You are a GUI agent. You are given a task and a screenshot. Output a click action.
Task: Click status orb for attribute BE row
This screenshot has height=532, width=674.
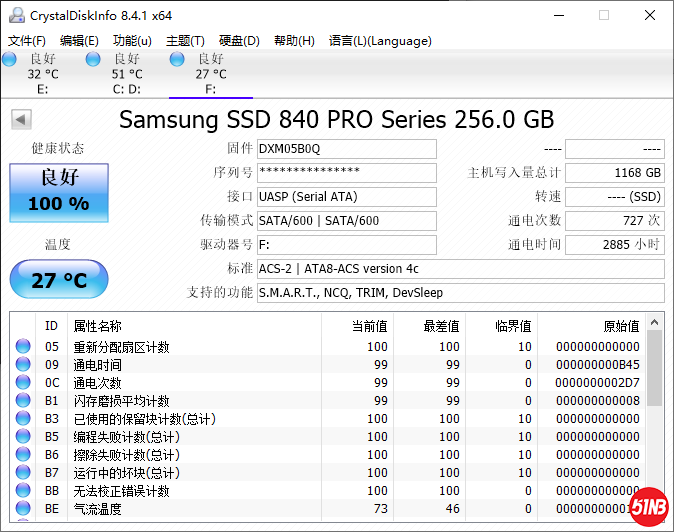tap(23, 509)
